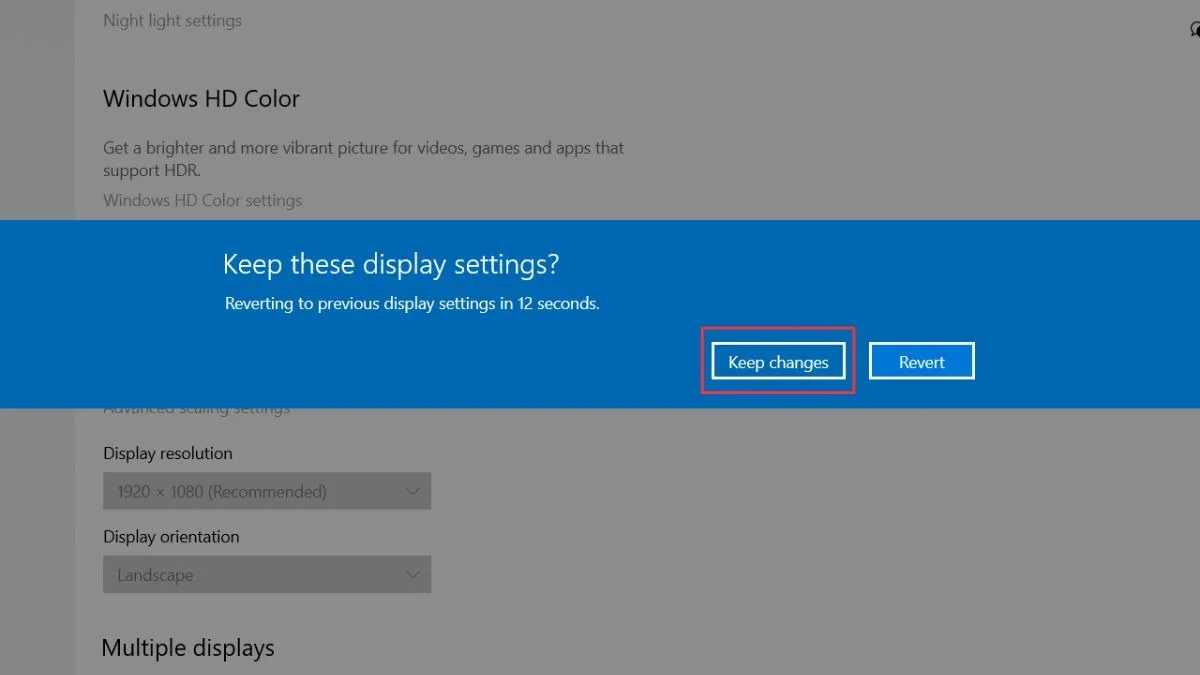This screenshot has height=675, width=1200.
Task: Click the partially hidden Advanced scaling settings link
Action: tap(196, 410)
